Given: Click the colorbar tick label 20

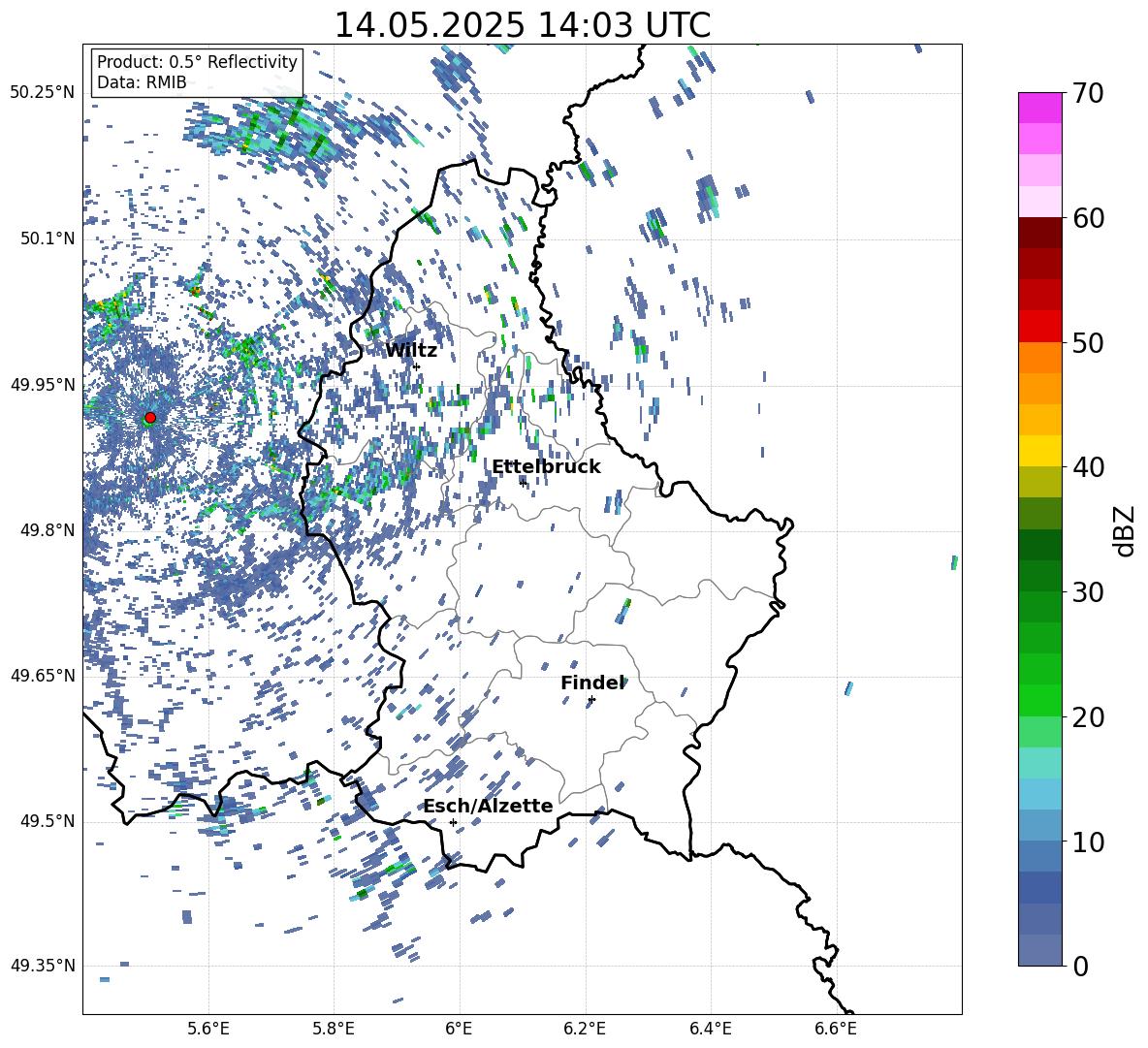Looking at the screenshot, I should click(x=1088, y=717).
